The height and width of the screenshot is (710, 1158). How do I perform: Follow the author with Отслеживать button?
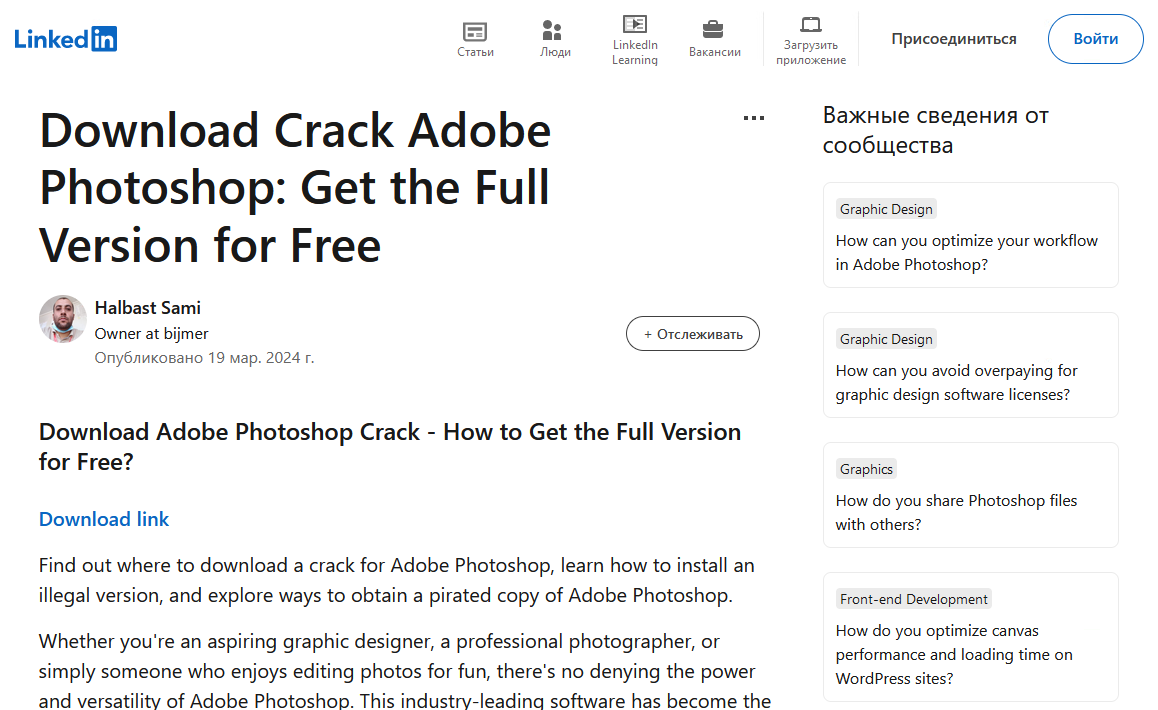(x=693, y=334)
